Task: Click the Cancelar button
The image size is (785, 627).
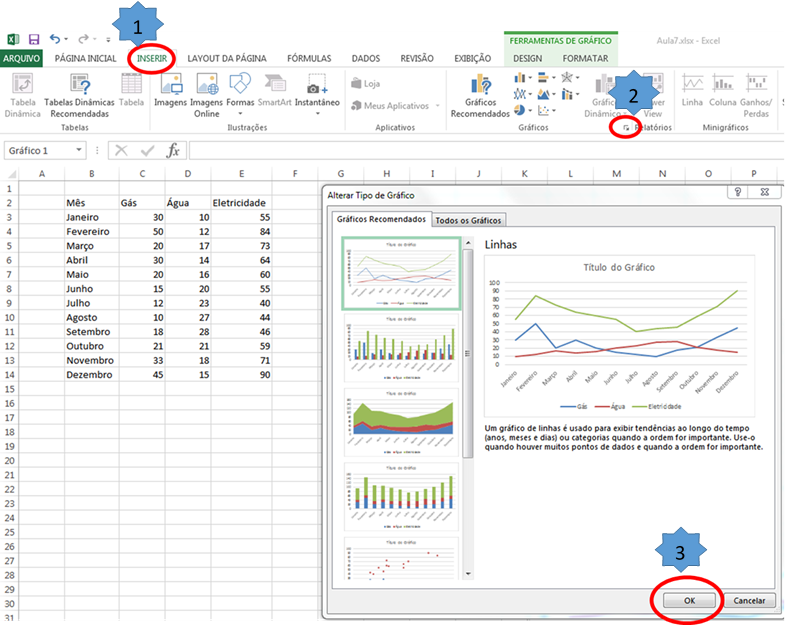Action: pos(749,600)
